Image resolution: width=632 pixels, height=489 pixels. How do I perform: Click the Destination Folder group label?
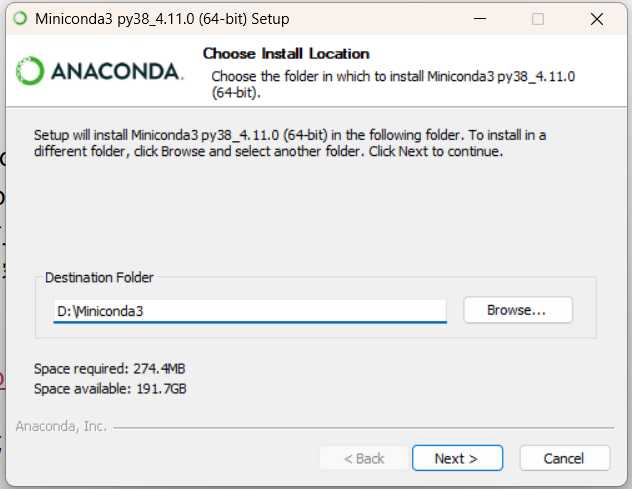[x=99, y=277]
